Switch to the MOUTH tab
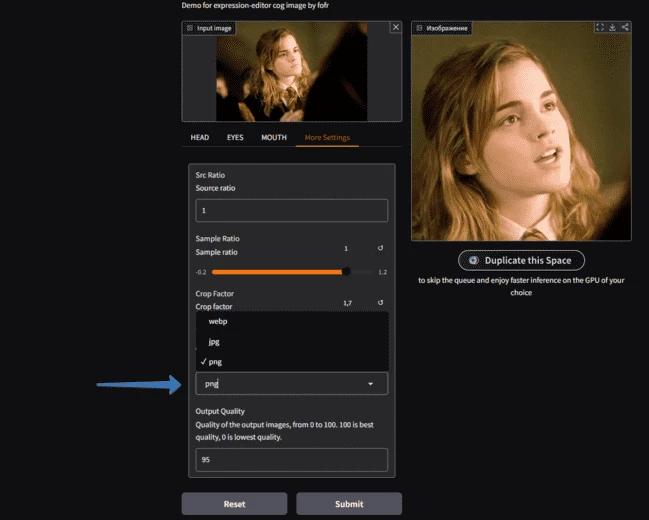The height and width of the screenshot is (520, 649). click(274, 137)
